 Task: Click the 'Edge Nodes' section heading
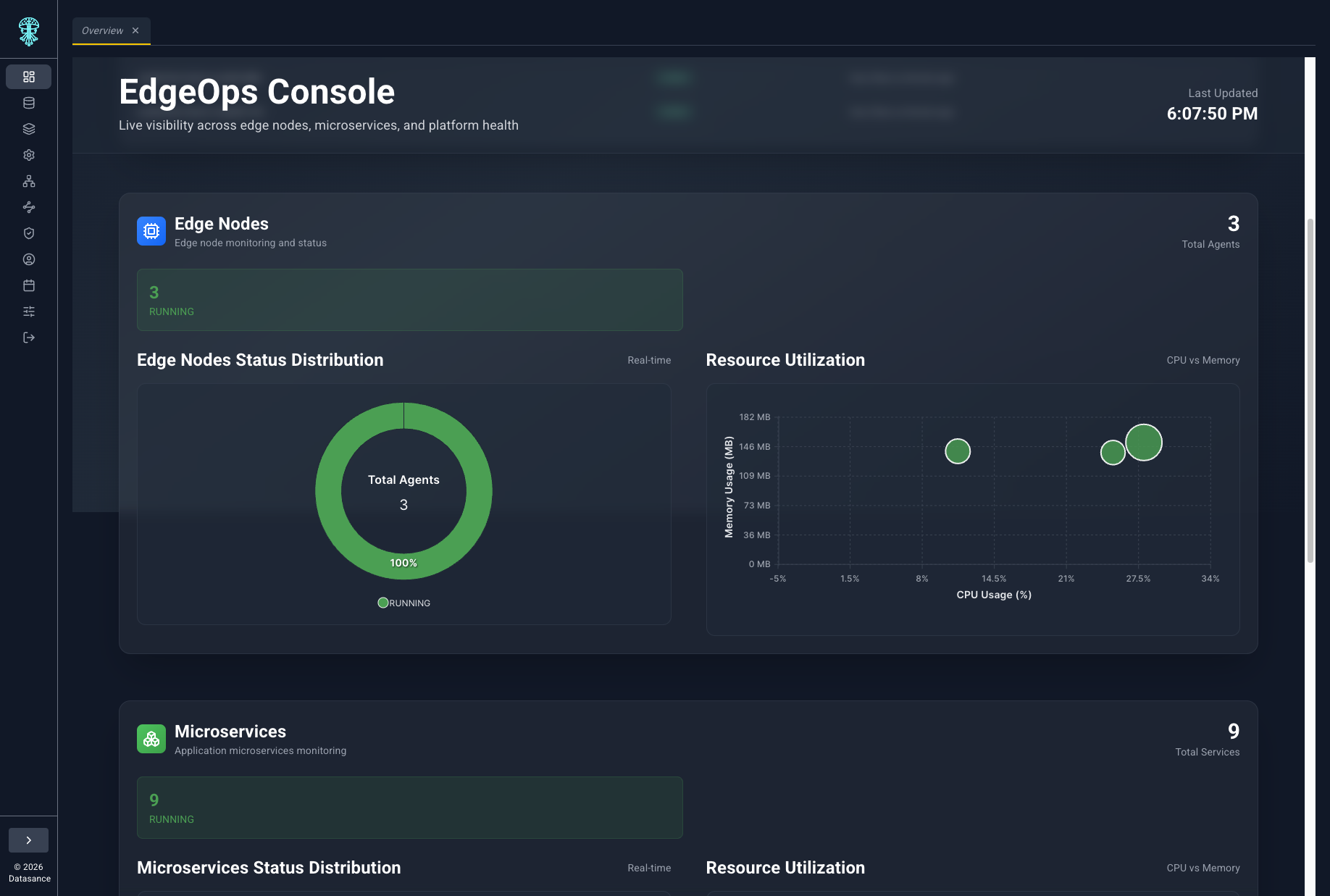[x=222, y=224]
